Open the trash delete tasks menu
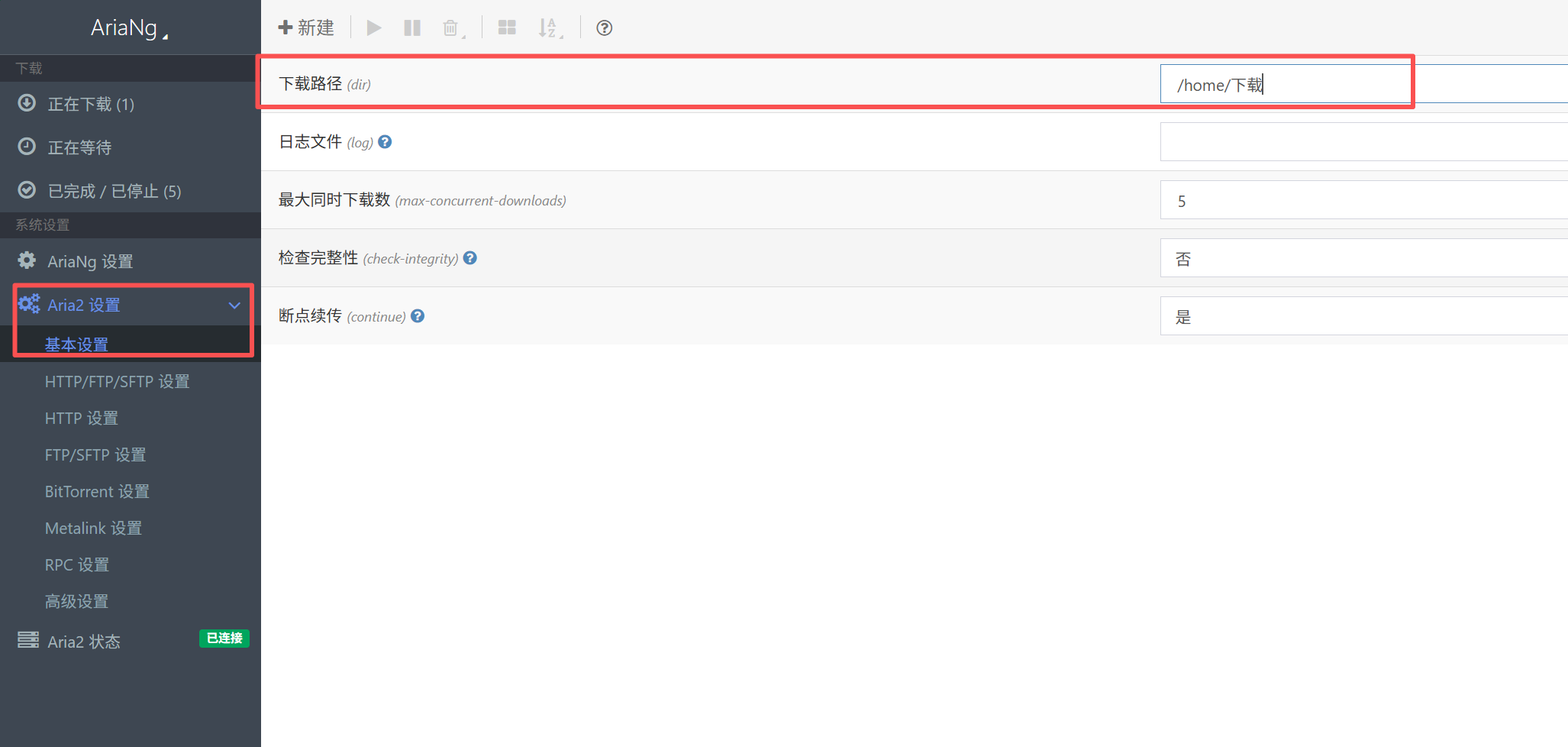Viewport: 1568px width, 747px height. (453, 28)
